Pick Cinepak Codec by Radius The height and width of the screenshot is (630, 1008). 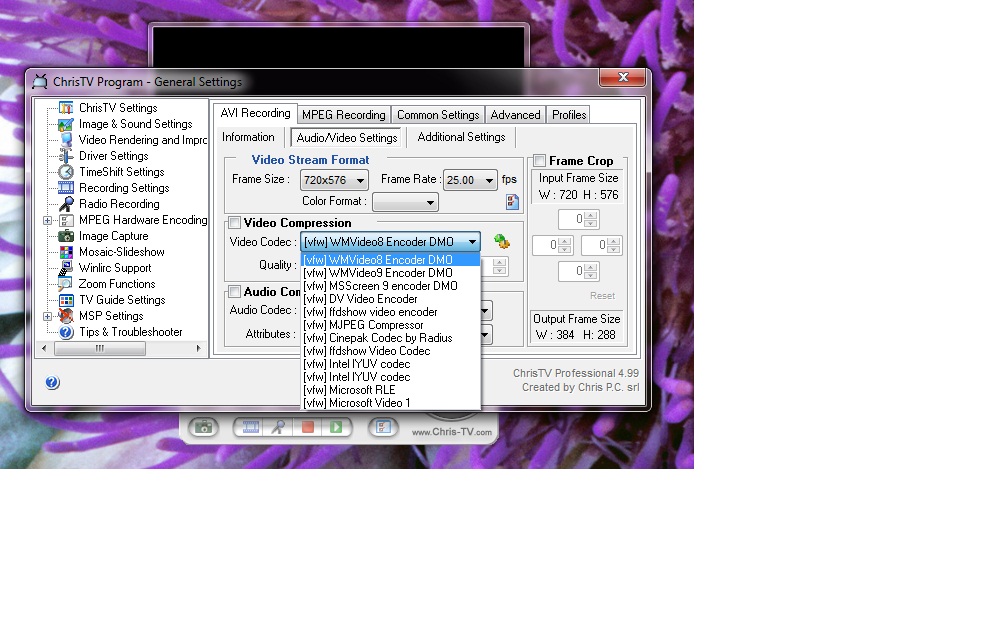tap(391, 338)
